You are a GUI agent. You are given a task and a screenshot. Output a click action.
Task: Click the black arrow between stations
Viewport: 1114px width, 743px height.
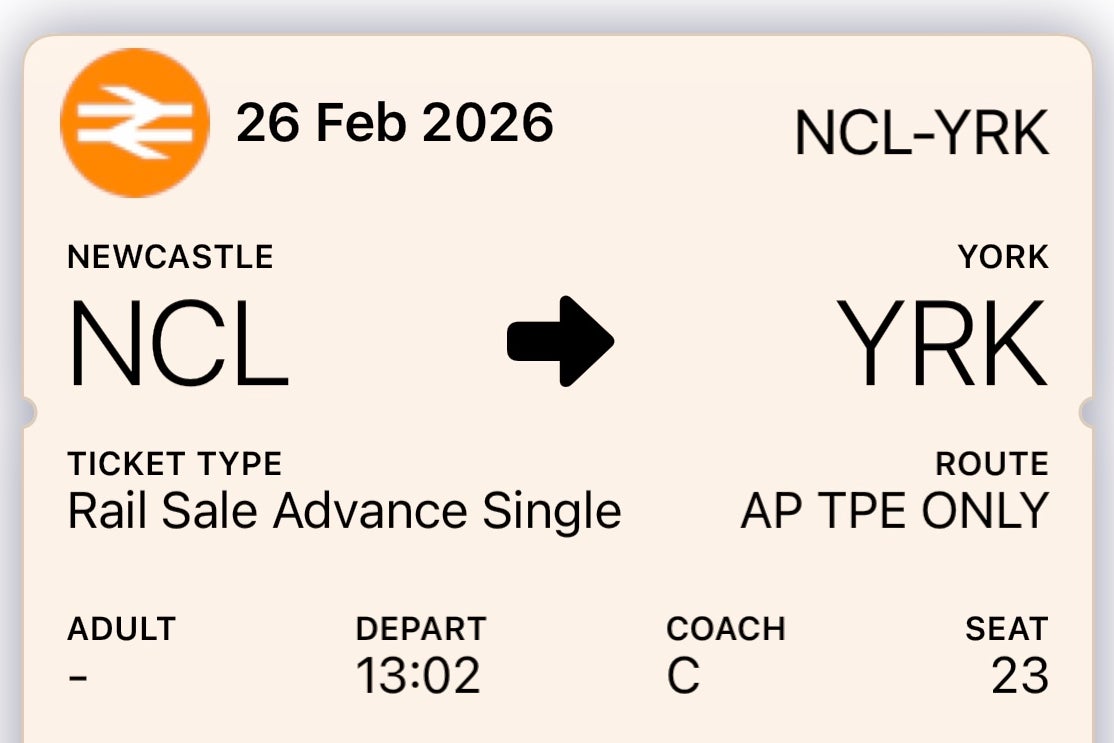point(560,341)
